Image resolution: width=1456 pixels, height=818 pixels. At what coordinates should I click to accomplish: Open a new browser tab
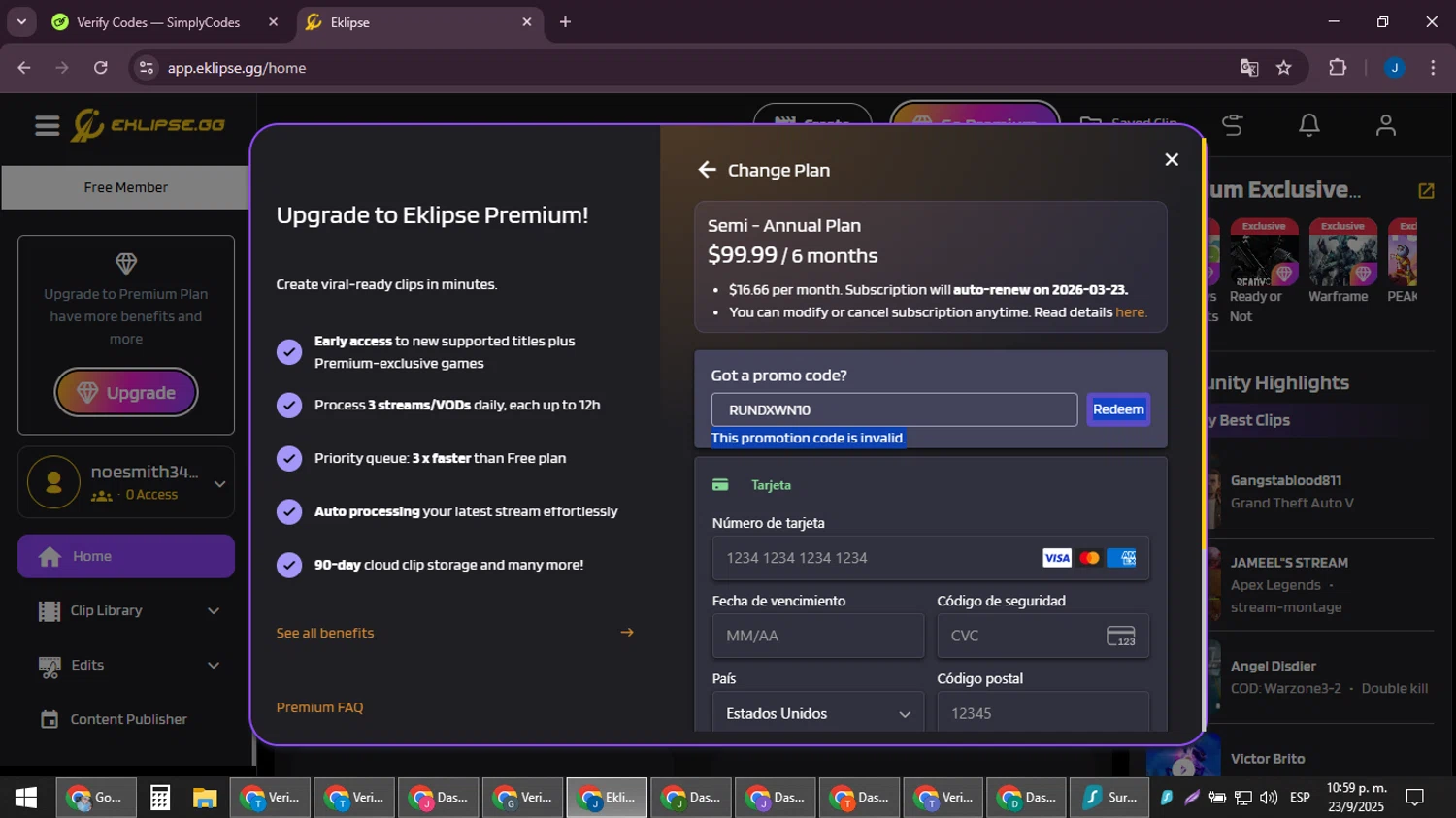565,22
